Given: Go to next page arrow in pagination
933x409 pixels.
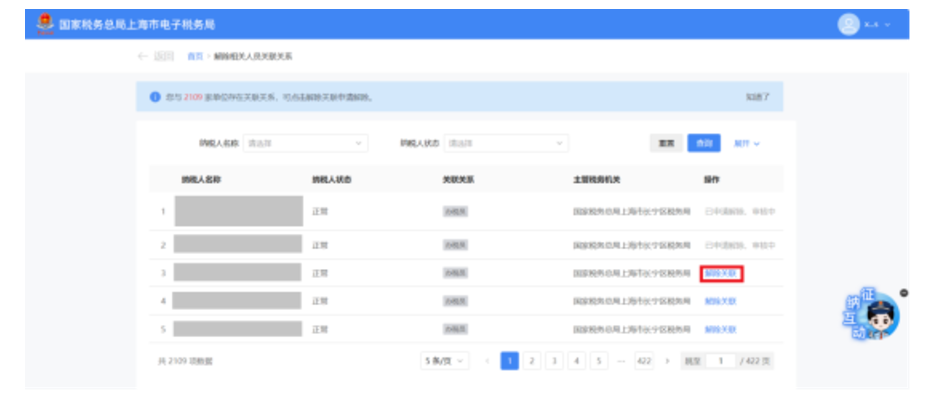Looking at the screenshot, I should point(667,361).
